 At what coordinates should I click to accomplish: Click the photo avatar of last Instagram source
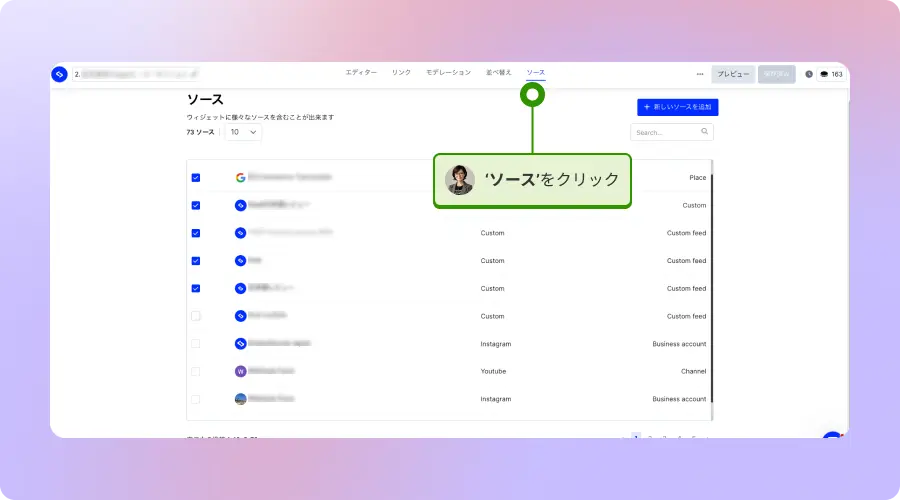click(x=240, y=399)
